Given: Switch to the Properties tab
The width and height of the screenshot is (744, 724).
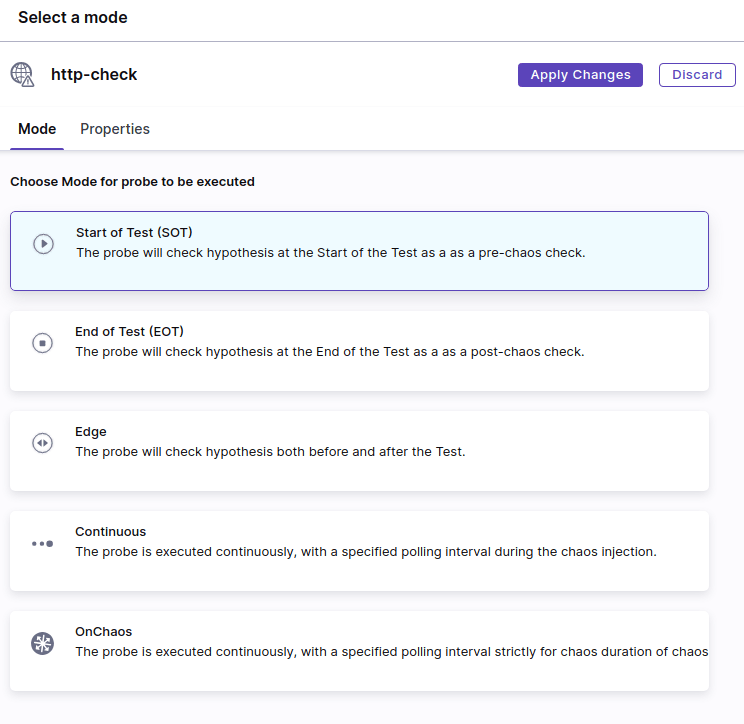Looking at the screenshot, I should point(115,129).
